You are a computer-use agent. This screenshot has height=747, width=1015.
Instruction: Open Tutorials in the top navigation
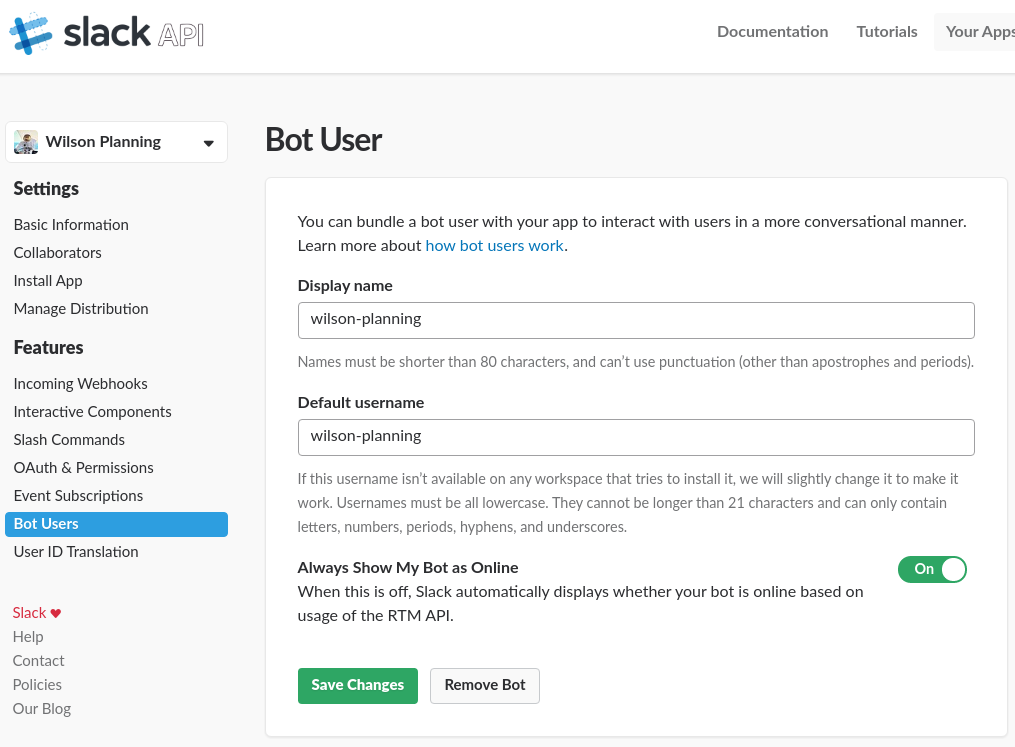[x=886, y=32]
